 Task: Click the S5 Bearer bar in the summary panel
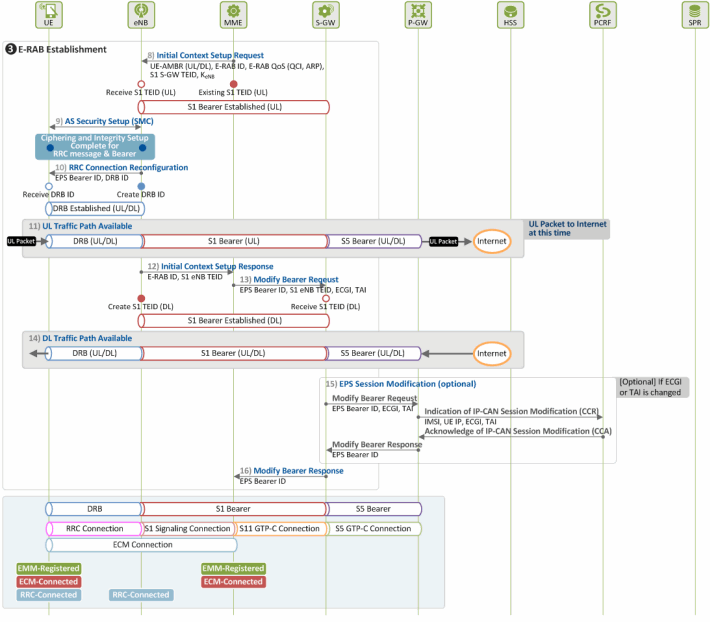[x=374, y=509]
